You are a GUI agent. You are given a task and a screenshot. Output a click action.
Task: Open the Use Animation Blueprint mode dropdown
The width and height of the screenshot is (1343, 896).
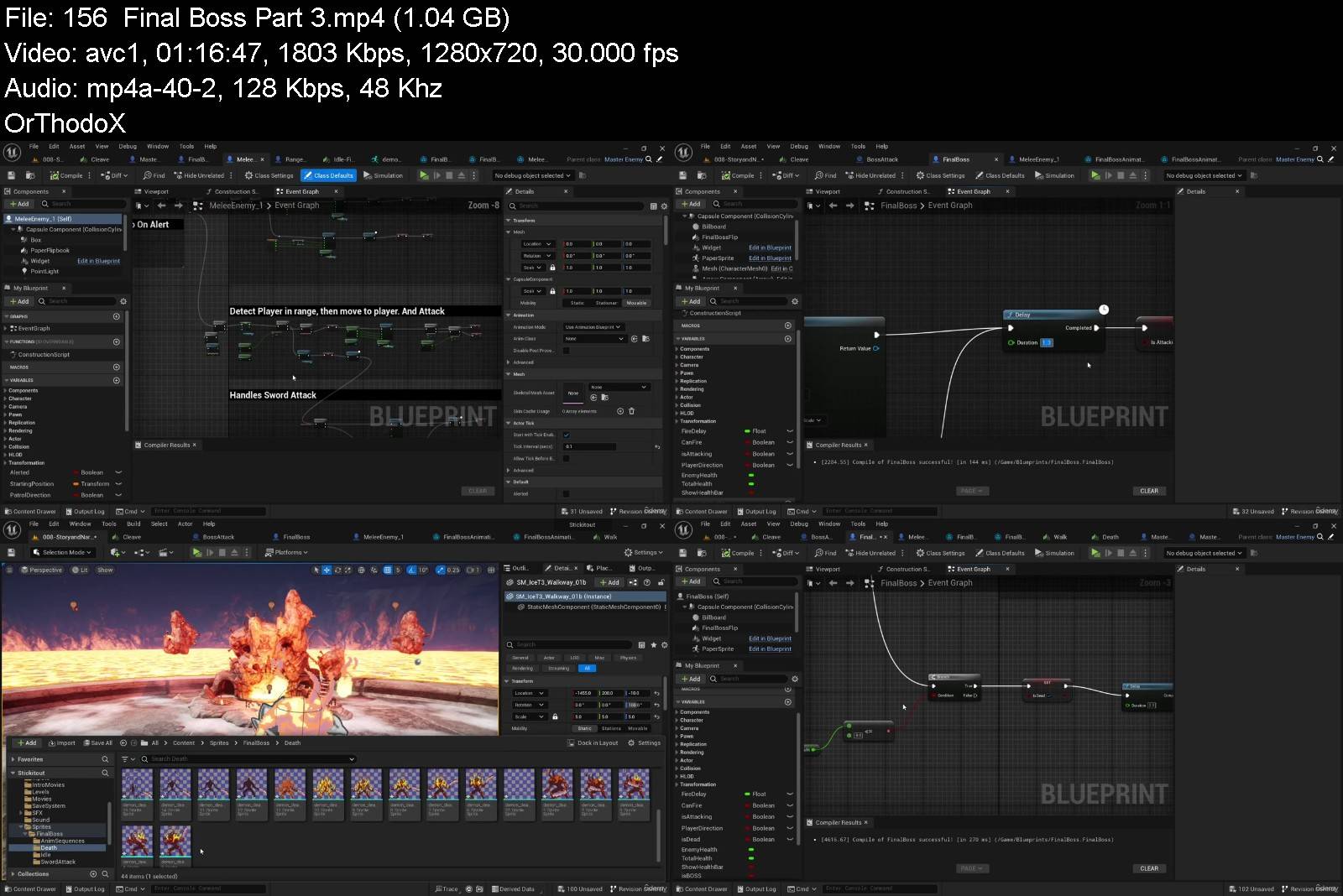click(593, 327)
